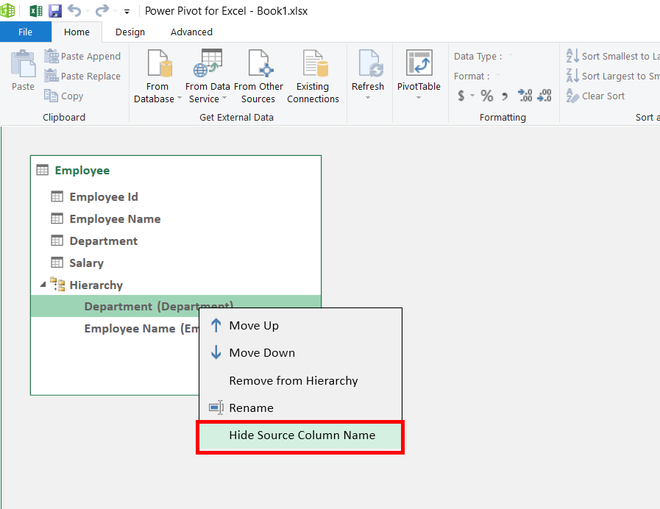
Task: Open Customize Quick Access Toolbar dropdown
Action: pyautogui.click(x=127, y=12)
